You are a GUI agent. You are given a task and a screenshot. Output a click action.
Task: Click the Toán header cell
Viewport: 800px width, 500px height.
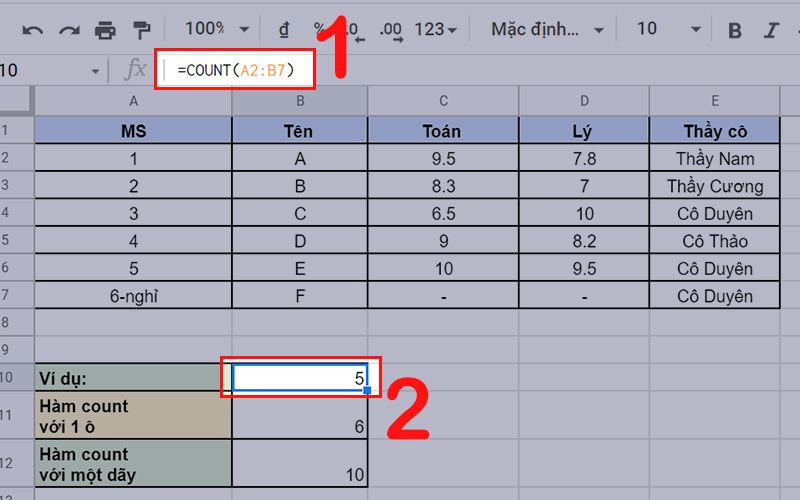443,131
